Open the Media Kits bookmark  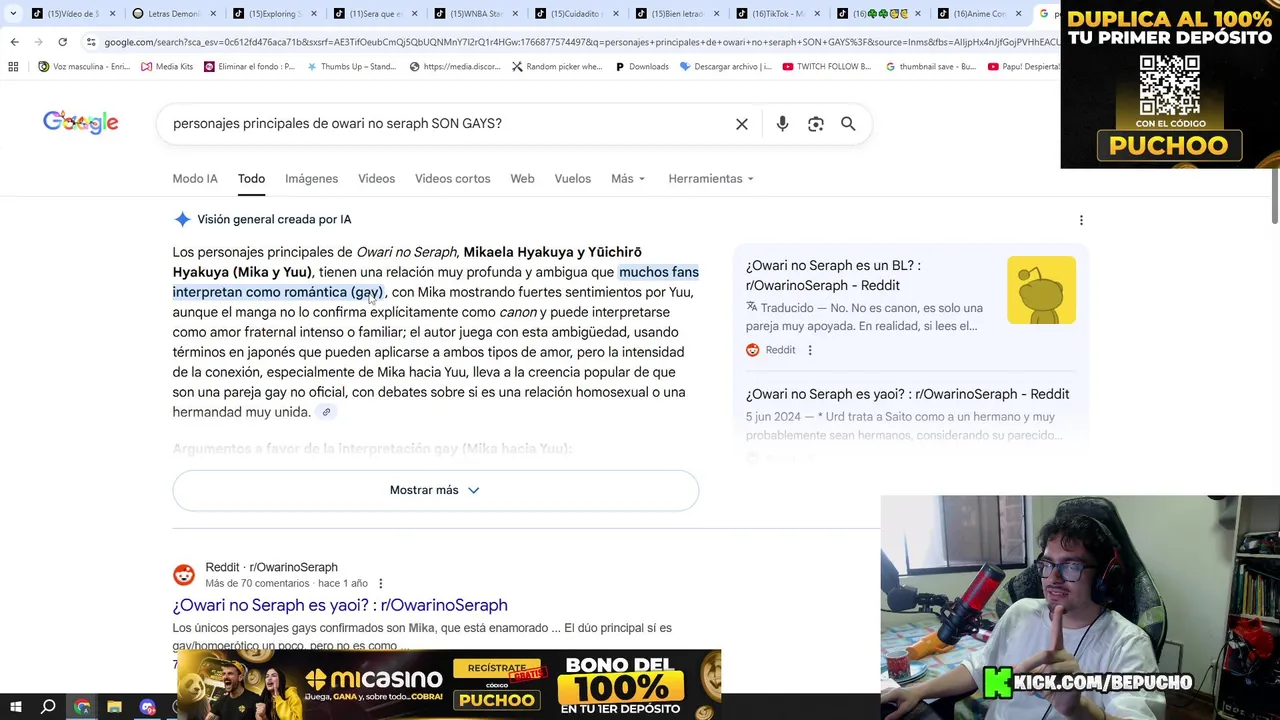[167, 67]
